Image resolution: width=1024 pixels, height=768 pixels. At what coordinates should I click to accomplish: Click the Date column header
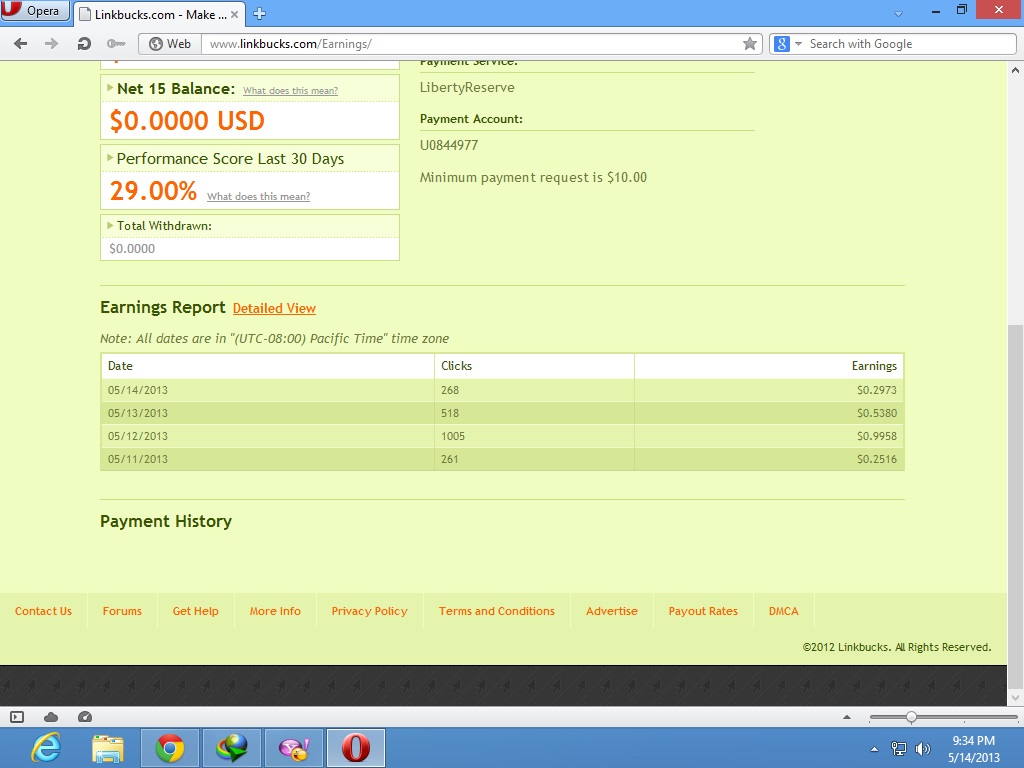(x=268, y=366)
